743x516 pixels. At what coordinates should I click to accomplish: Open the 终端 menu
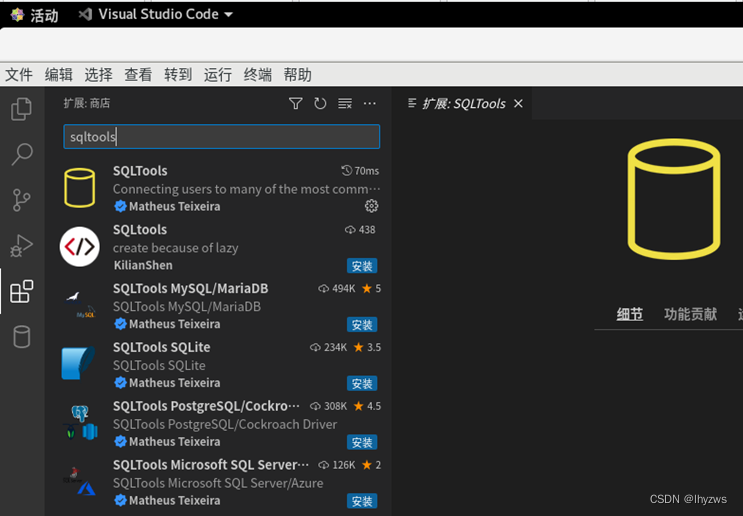coord(258,74)
